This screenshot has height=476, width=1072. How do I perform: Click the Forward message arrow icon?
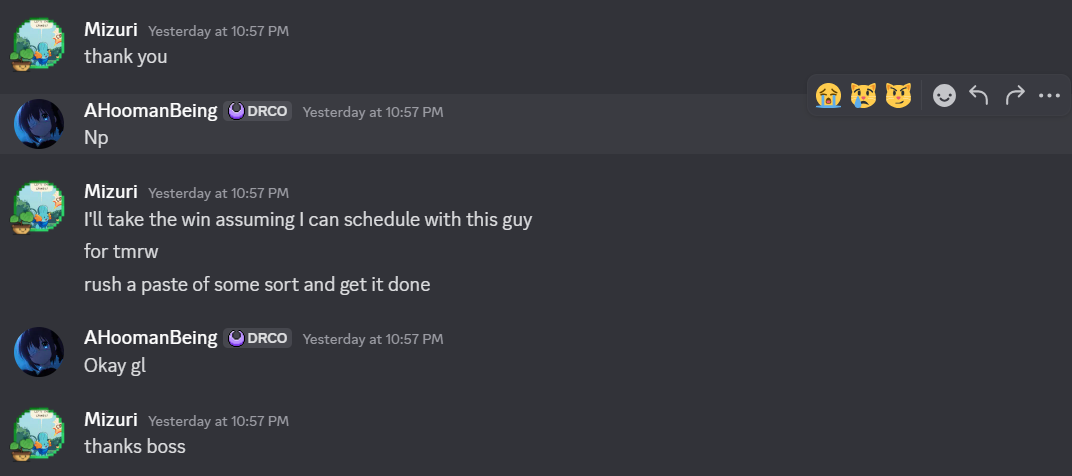[1014, 95]
